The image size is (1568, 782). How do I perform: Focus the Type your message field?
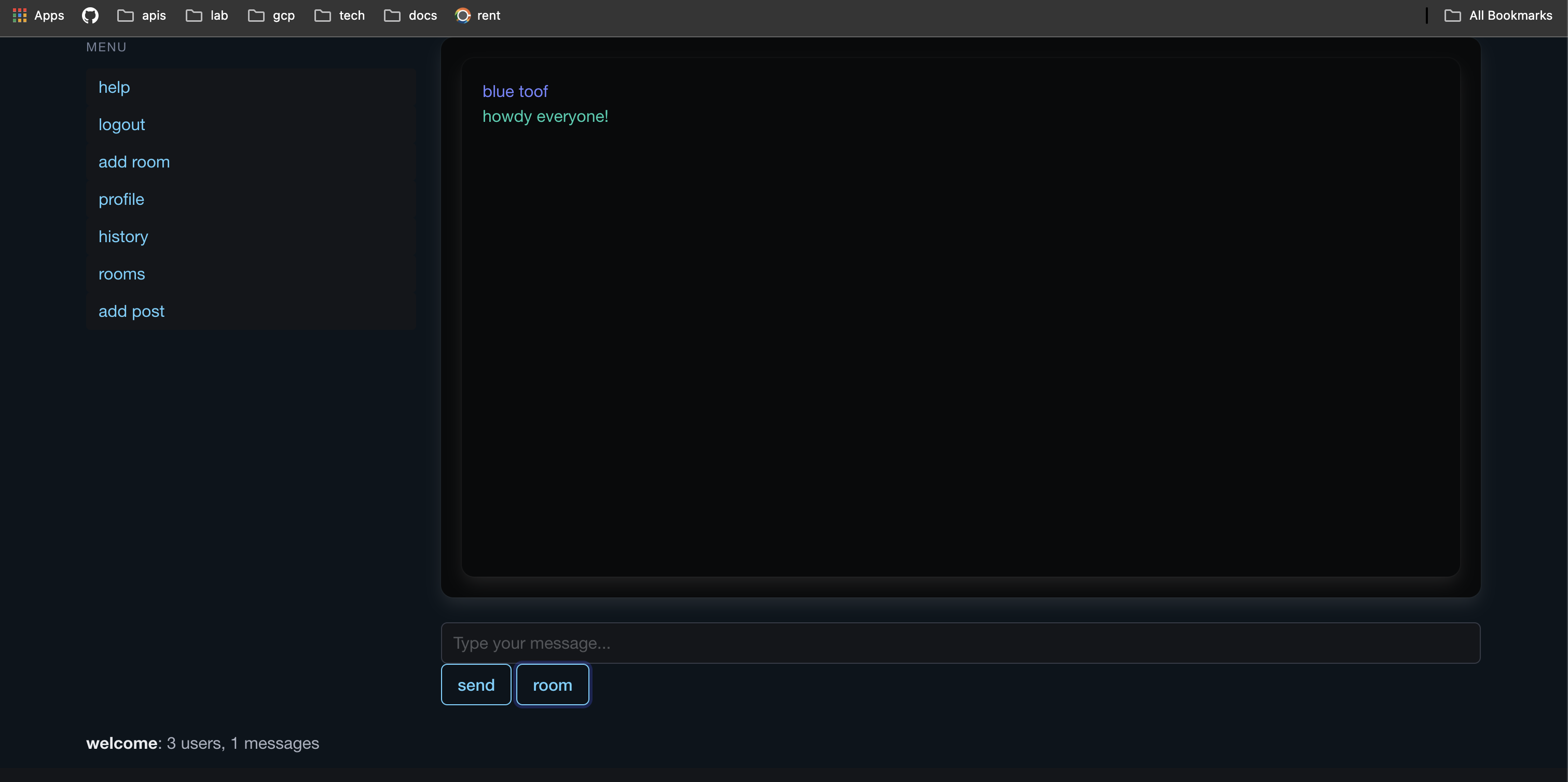pos(960,643)
